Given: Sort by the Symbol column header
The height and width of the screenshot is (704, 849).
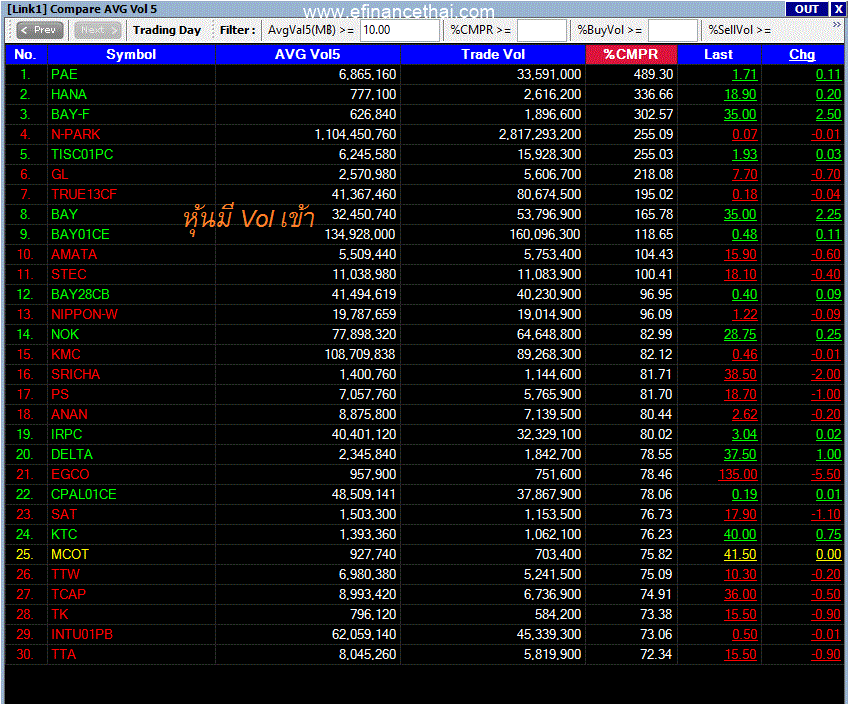Looking at the screenshot, I should point(131,54).
